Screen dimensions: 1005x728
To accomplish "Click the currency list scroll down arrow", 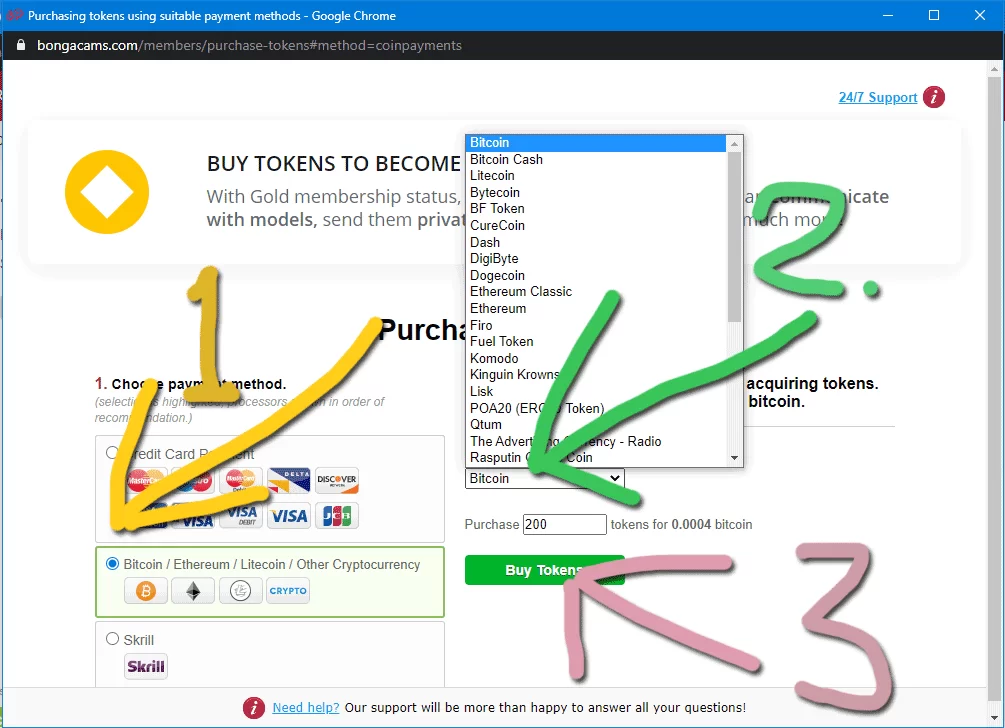I will click(735, 458).
